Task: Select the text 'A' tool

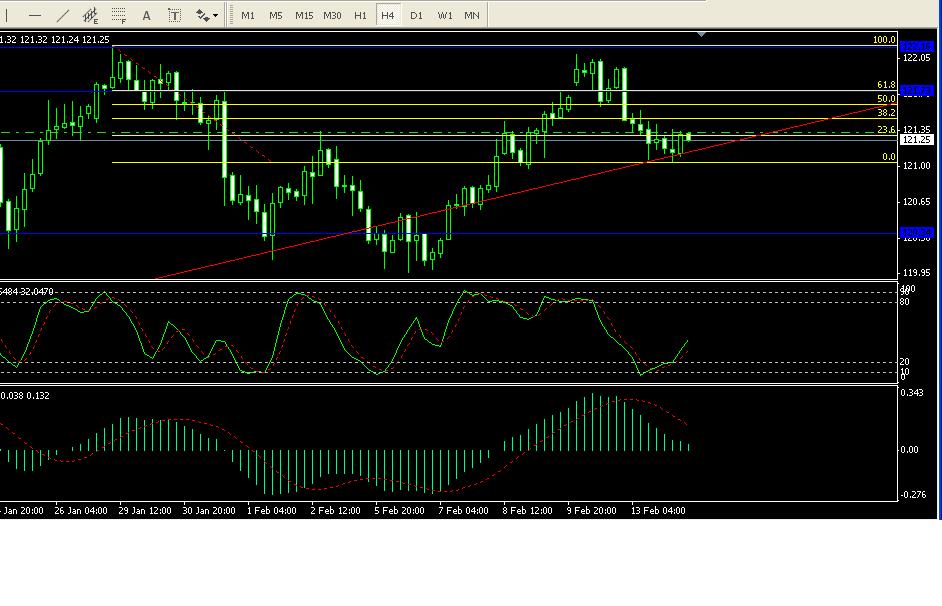Action: [147, 15]
